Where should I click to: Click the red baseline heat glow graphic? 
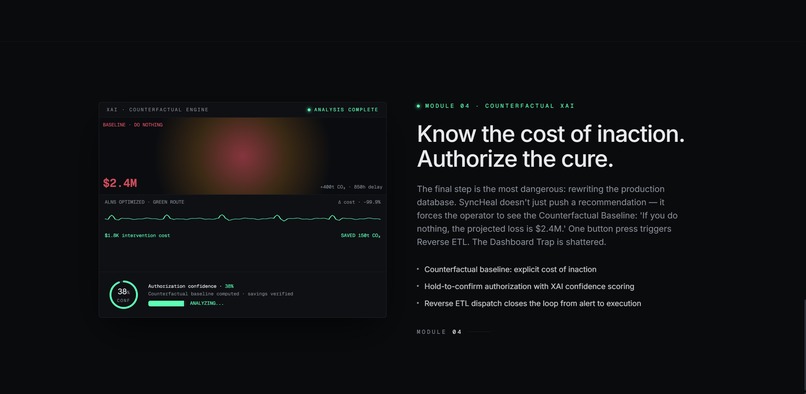click(243, 156)
